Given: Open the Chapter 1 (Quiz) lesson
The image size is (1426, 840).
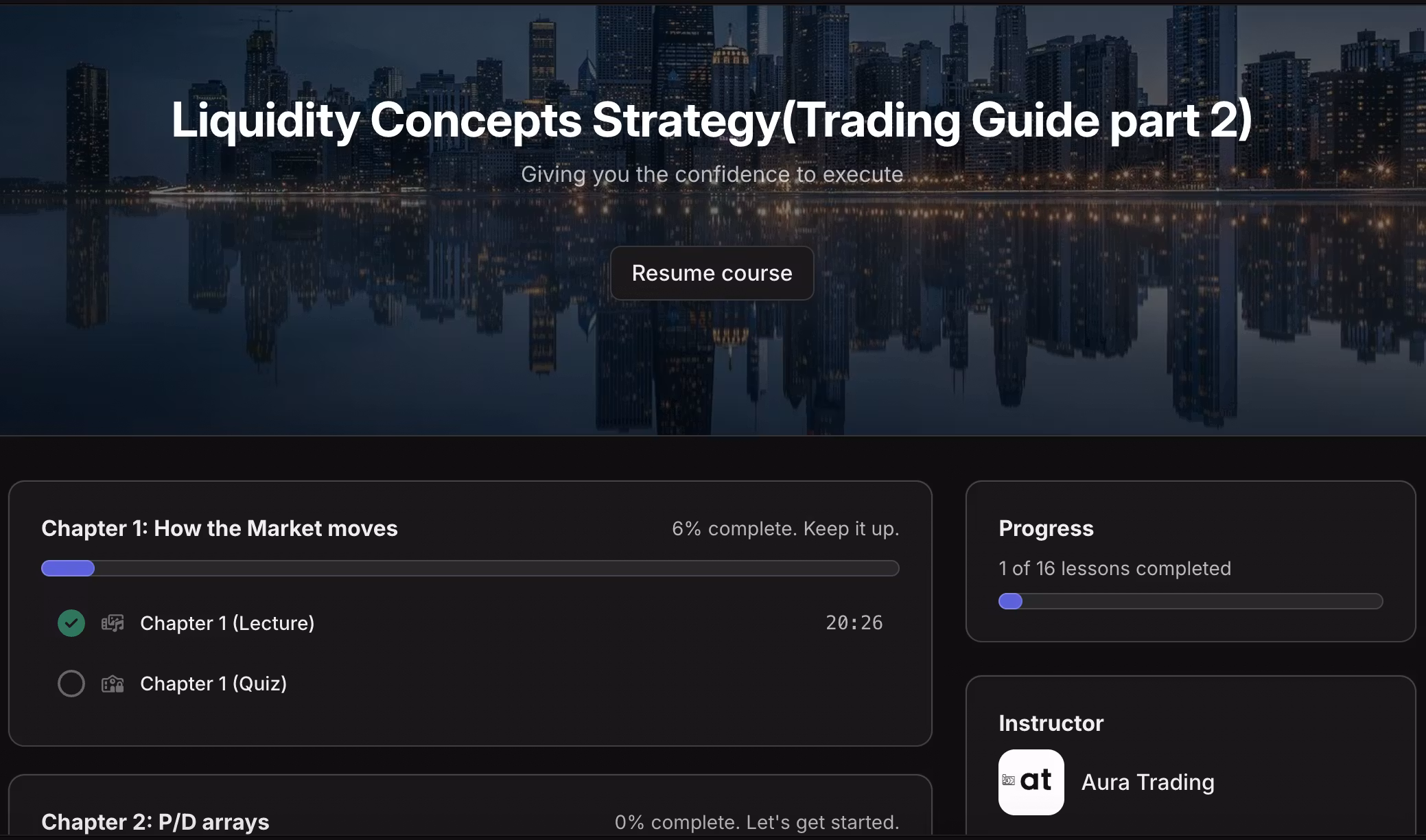Looking at the screenshot, I should pyautogui.click(x=213, y=684).
